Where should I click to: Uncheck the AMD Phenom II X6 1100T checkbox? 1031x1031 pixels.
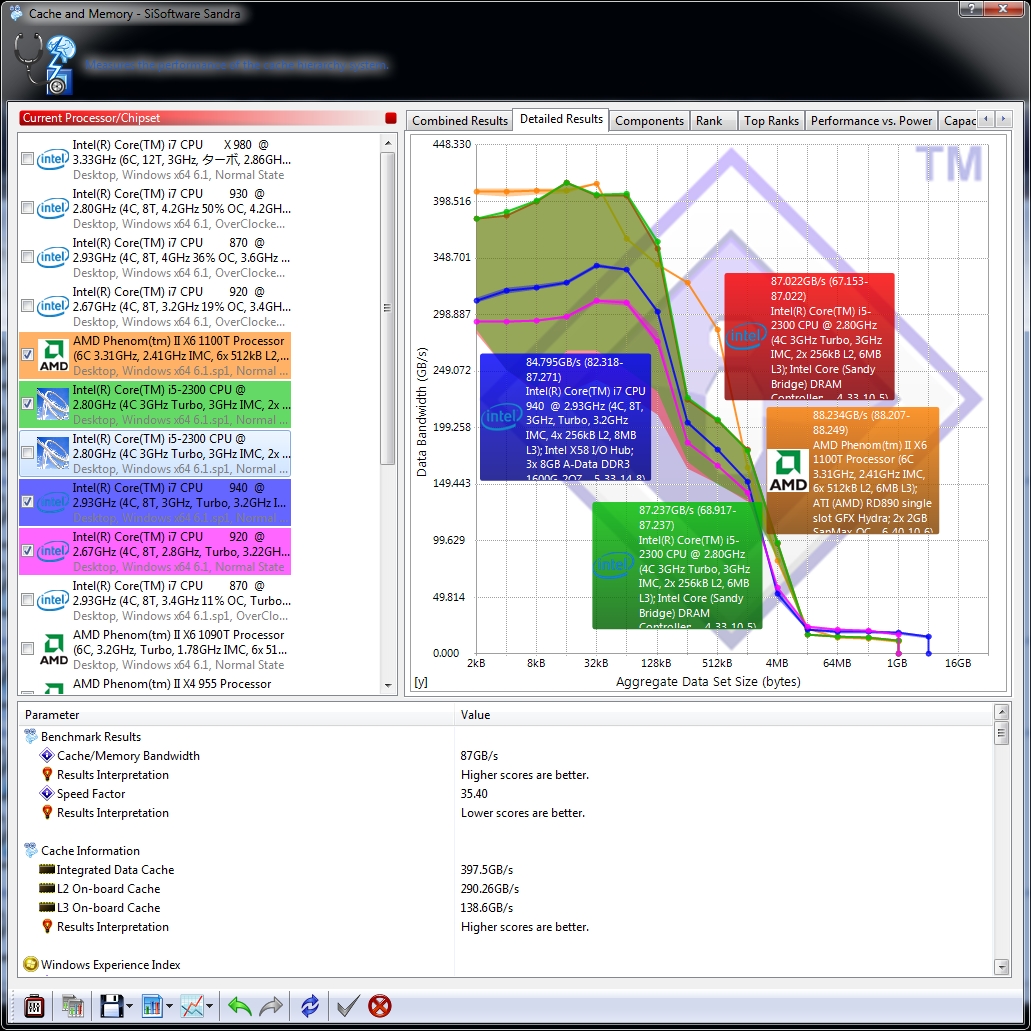pos(28,355)
